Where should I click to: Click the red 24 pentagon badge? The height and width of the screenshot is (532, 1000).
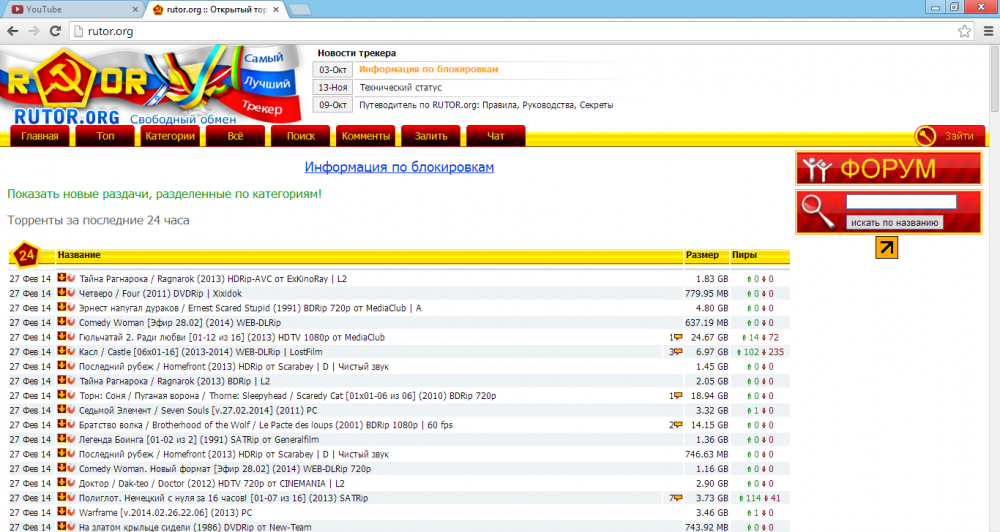(x=26, y=255)
